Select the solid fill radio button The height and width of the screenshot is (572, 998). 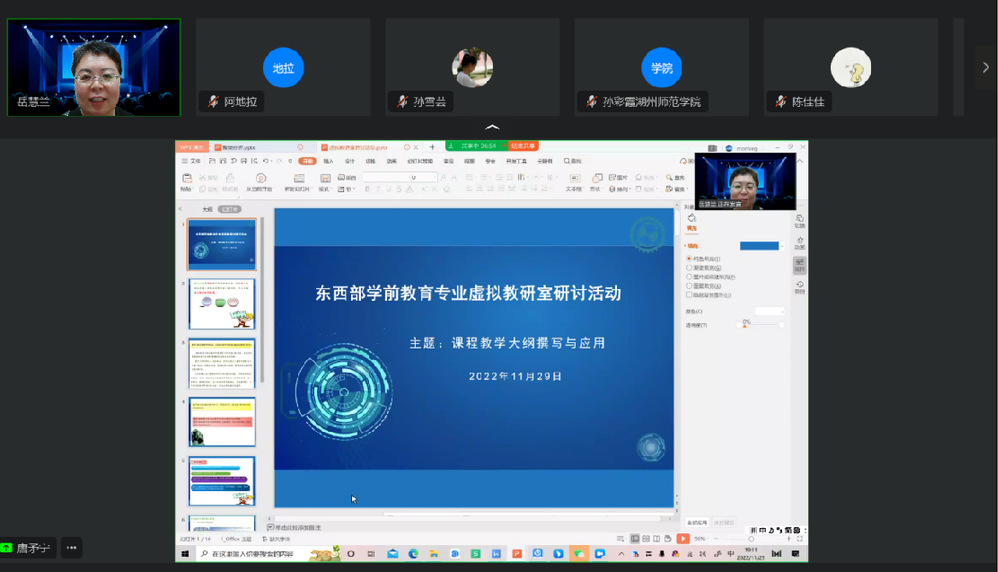(x=689, y=259)
